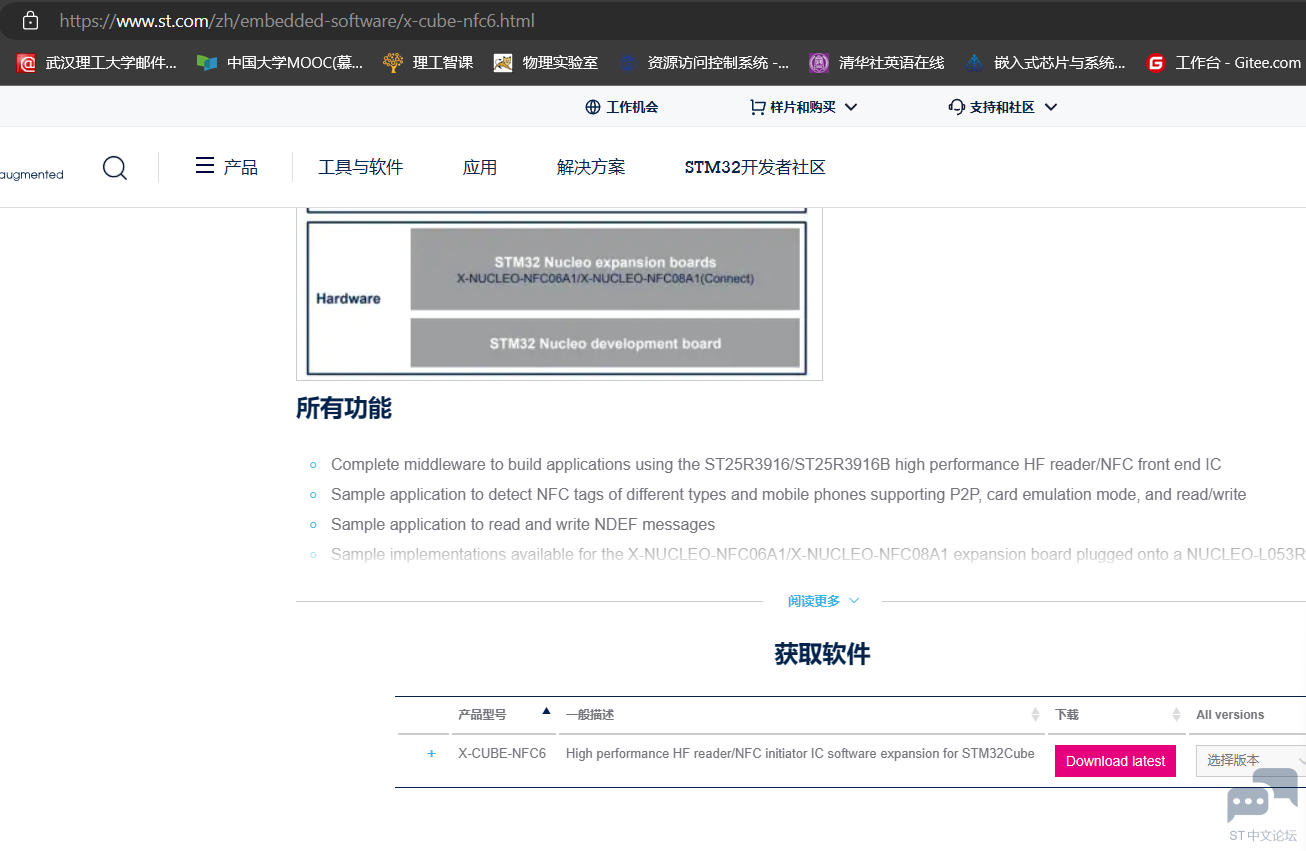Image resolution: width=1306 pixels, height=851 pixels.
Task: Click the X-CUBE-NFC6 product number cell
Action: (502, 754)
